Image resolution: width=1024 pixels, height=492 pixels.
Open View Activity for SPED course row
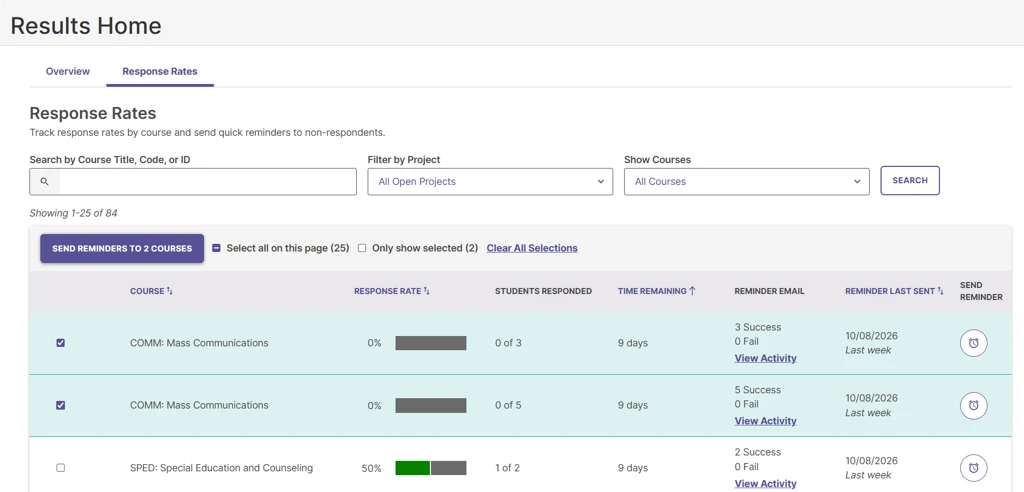click(x=765, y=484)
